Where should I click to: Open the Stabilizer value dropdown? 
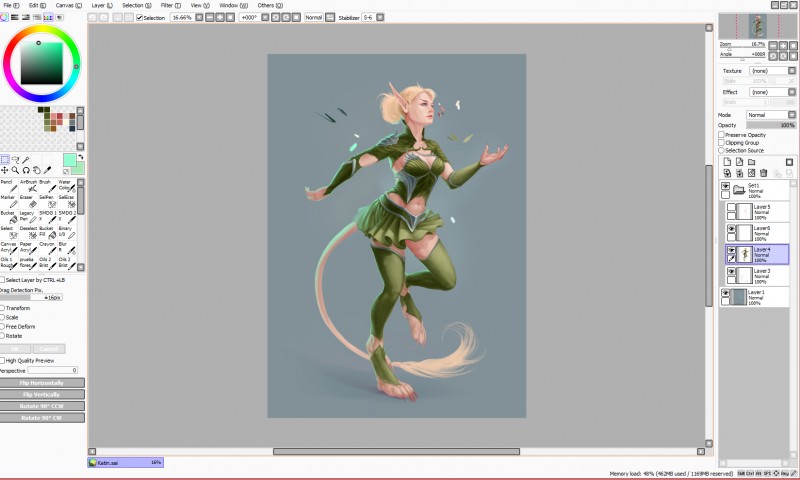[380, 17]
